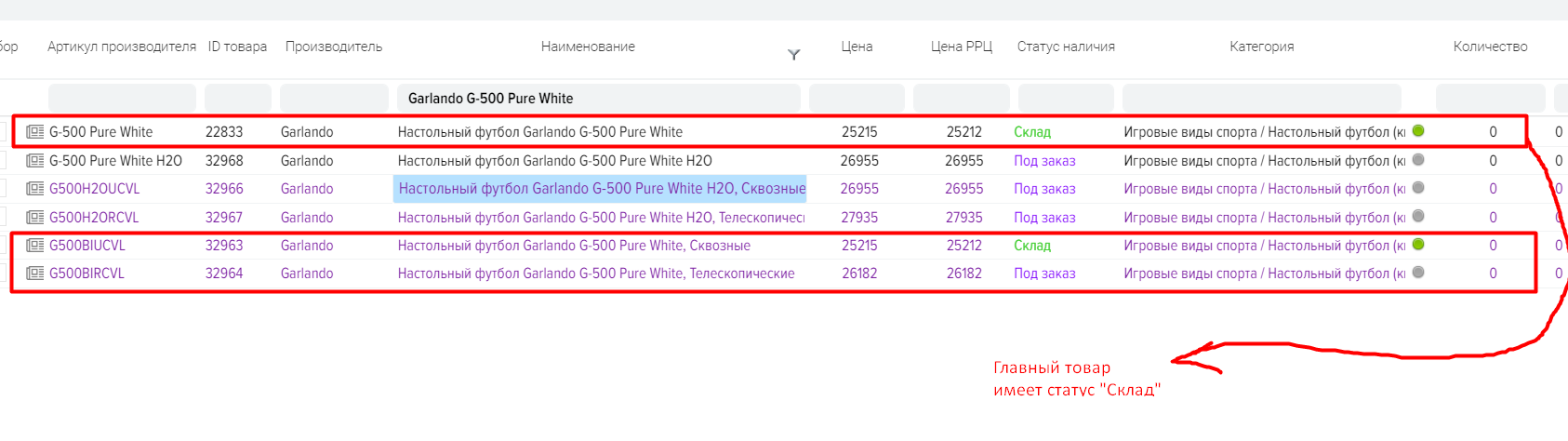Focus the Производитель filter field
Viewport: 1568px width, 441px height.
(x=334, y=99)
